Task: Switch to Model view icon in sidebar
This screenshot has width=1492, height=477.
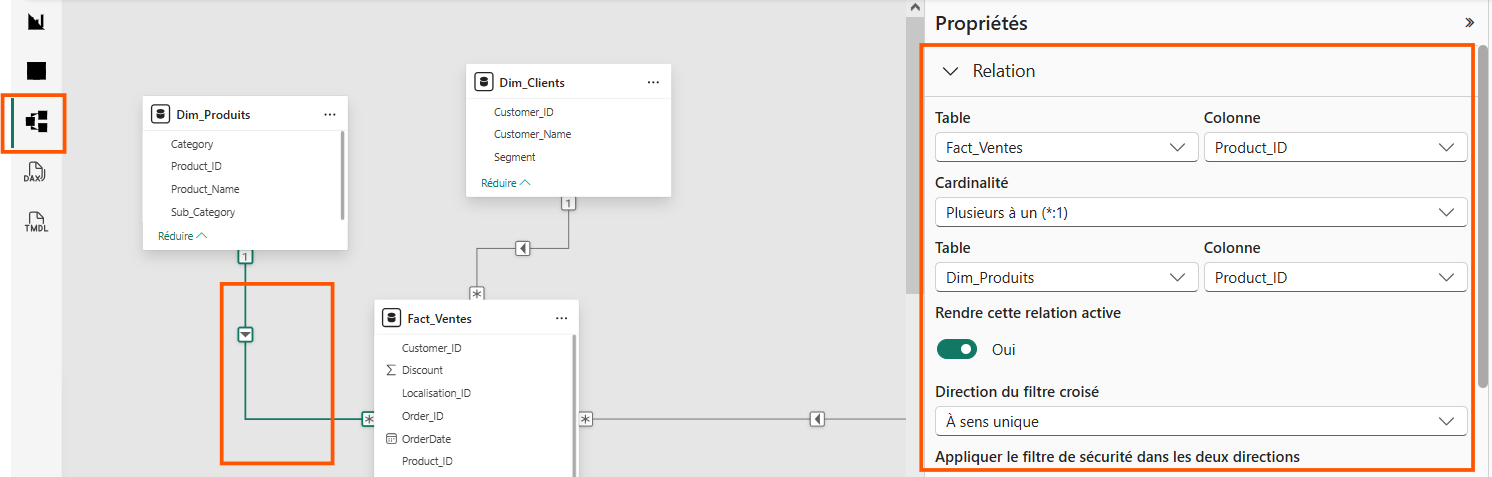Action: pos(36,122)
